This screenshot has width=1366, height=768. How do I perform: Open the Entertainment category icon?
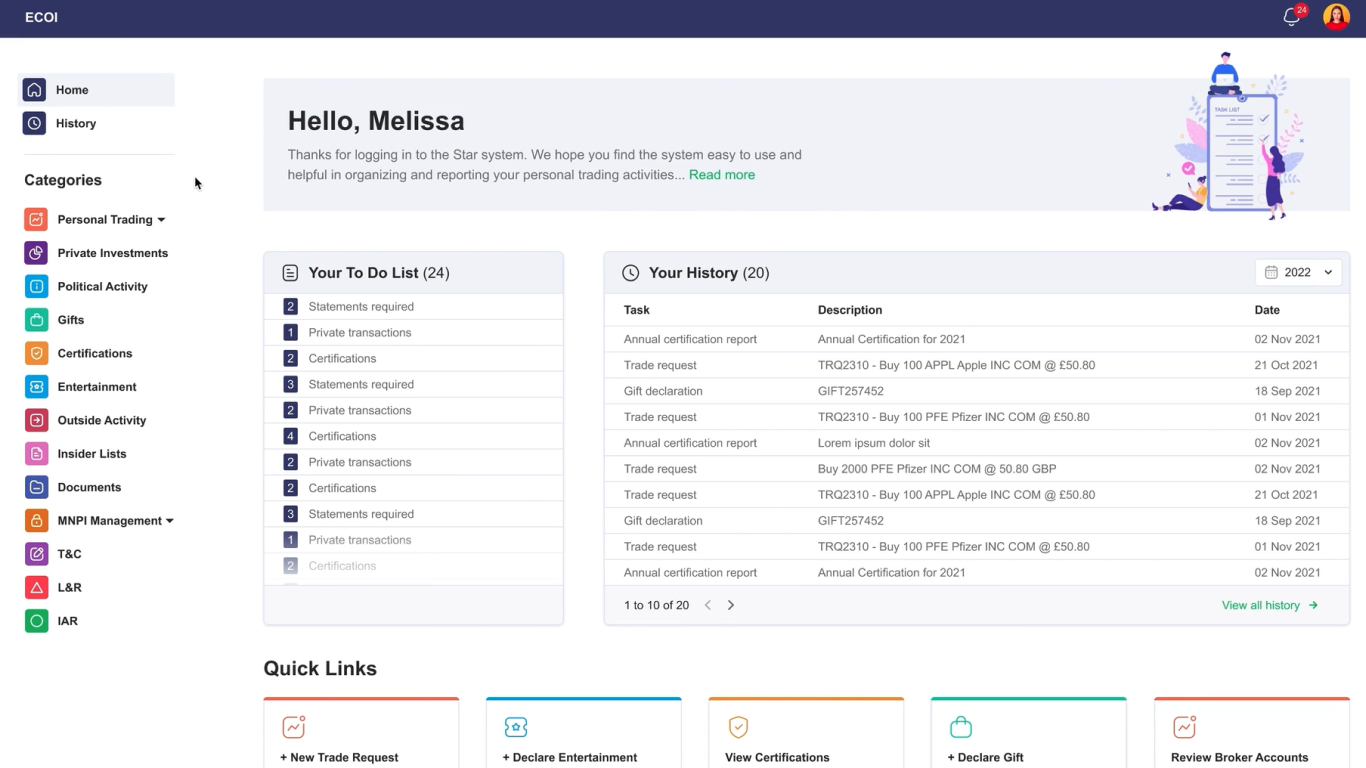point(36,387)
